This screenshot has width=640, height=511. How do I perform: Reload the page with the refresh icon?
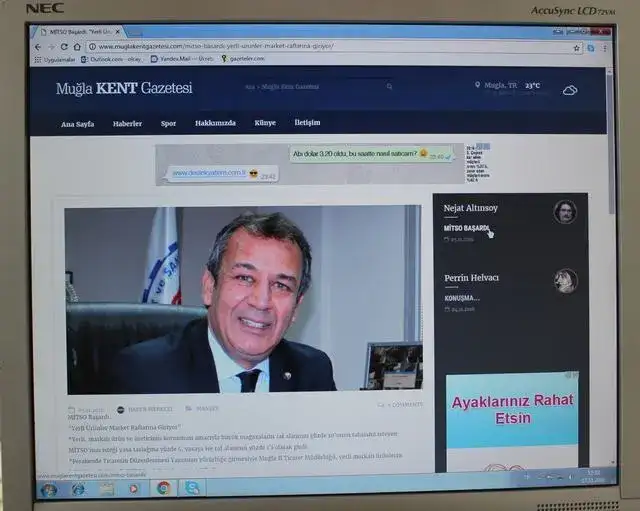click(64, 47)
